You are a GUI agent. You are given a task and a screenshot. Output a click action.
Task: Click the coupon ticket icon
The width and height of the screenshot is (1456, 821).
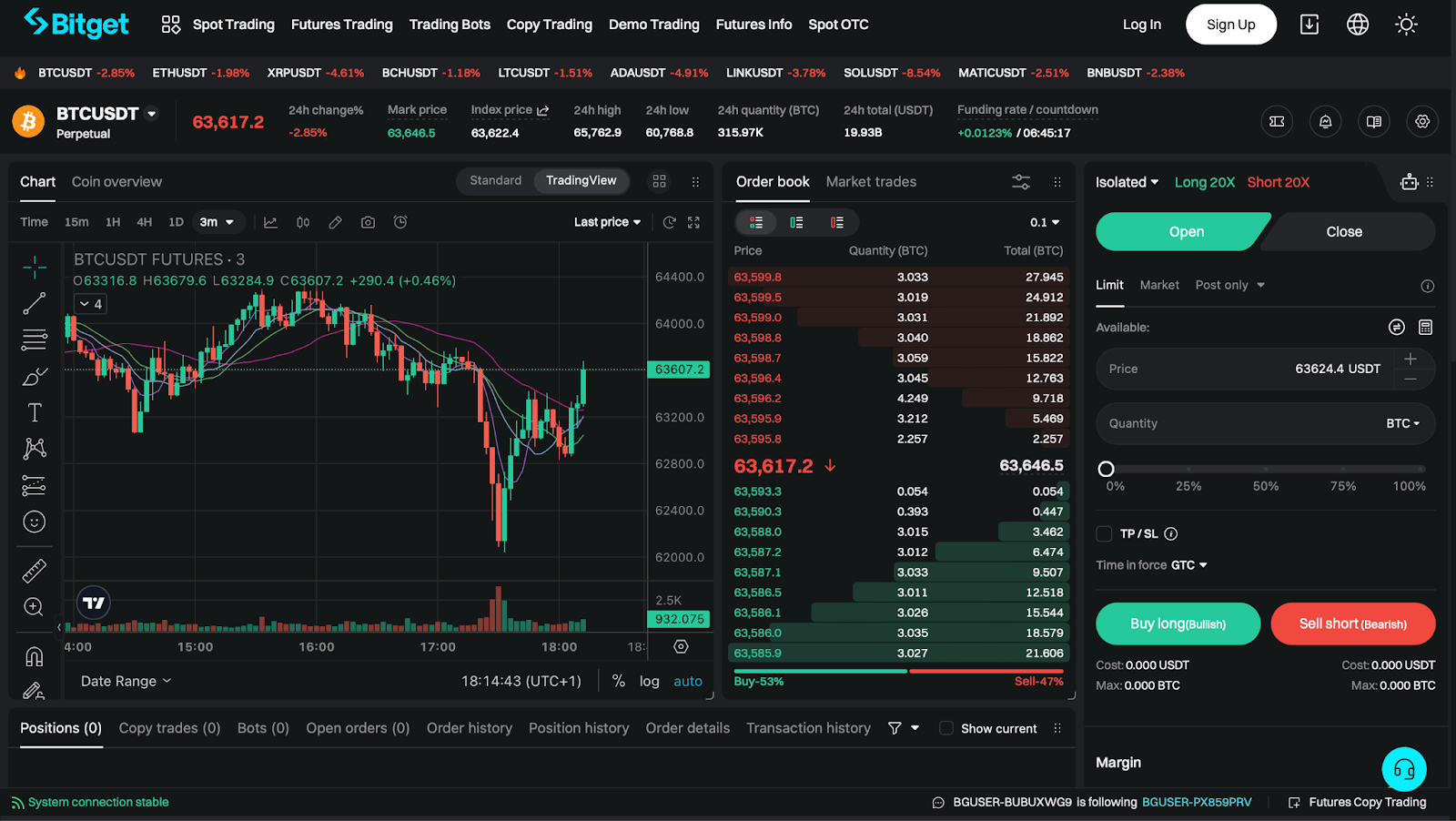pos(1277,121)
